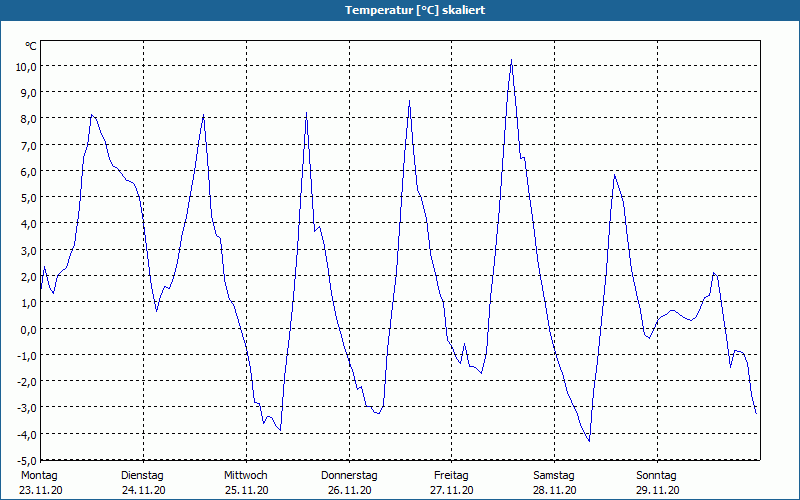Click the Saturday afternoon peak near 6°C
Screen dimensions: 800x500
point(615,174)
